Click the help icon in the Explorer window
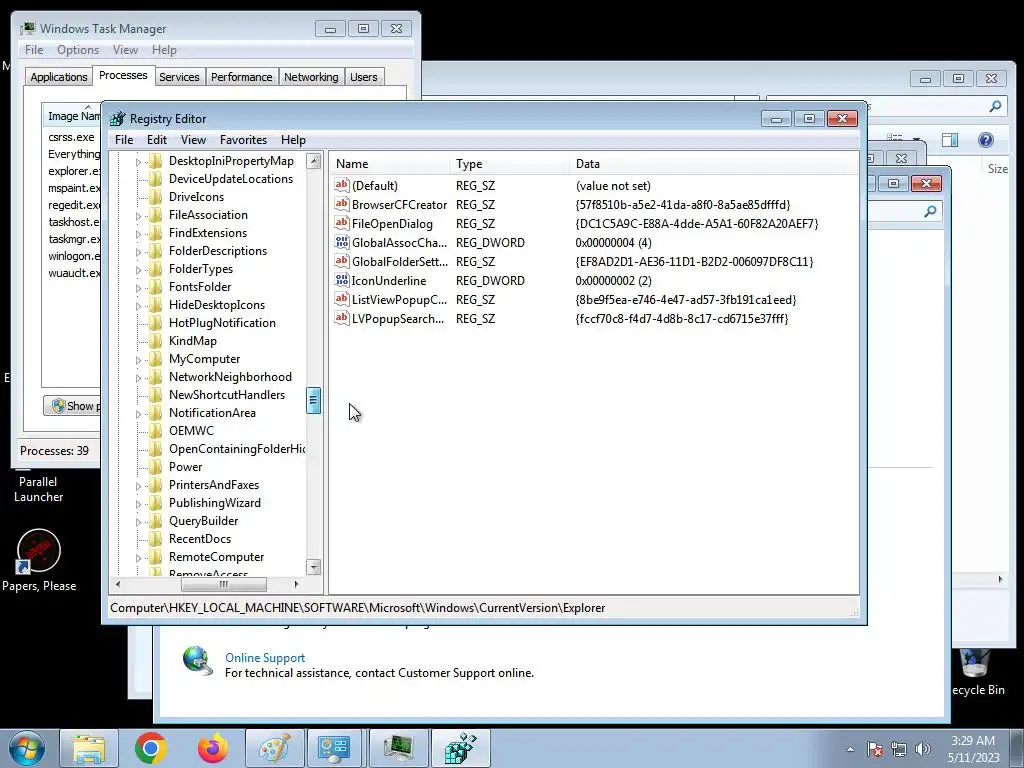Image resolution: width=1024 pixels, height=768 pixels. tap(985, 140)
